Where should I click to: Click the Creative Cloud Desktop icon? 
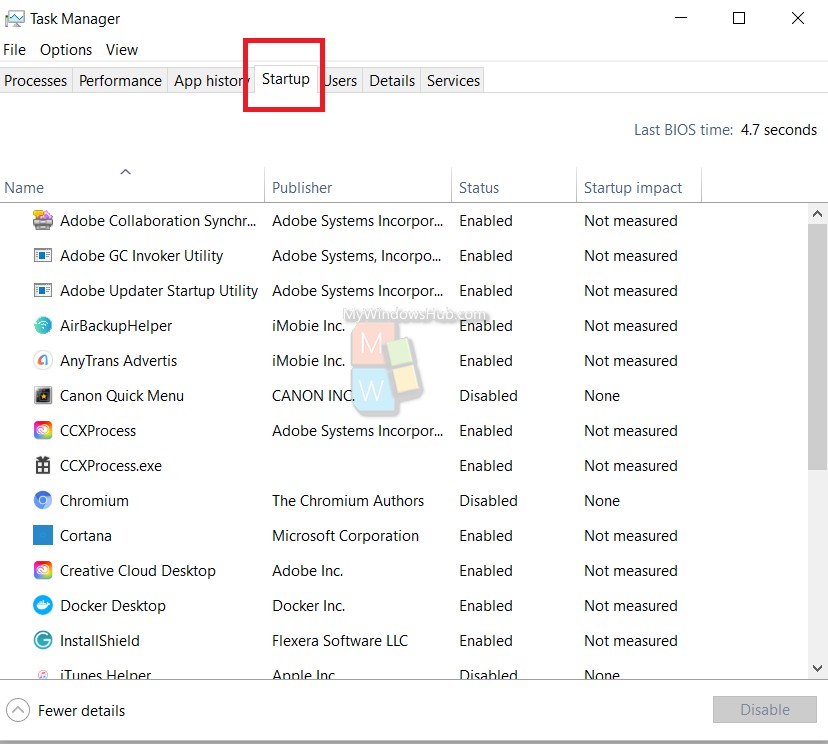coord(43,570)
